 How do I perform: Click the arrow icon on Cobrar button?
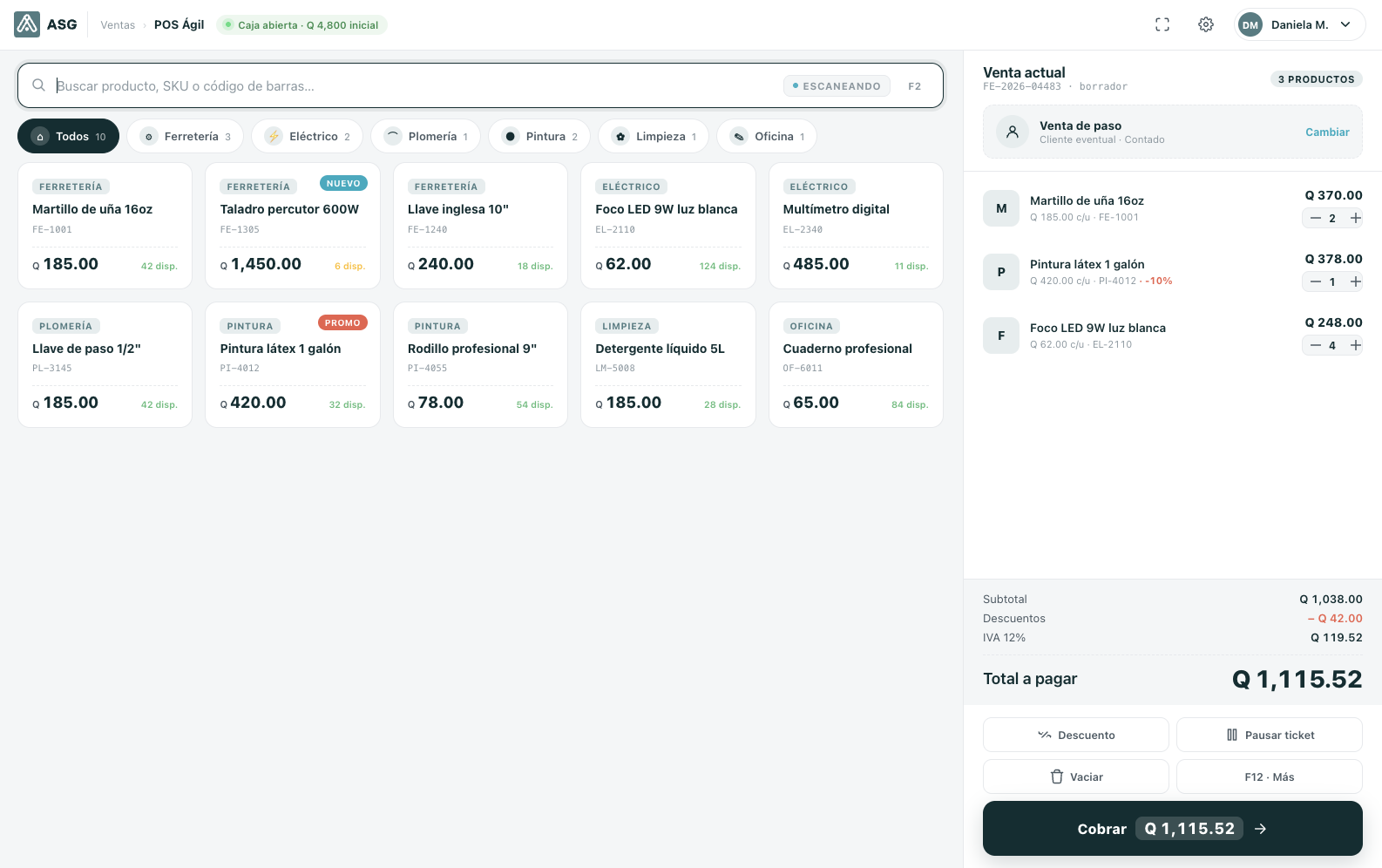pos(1260,829)
